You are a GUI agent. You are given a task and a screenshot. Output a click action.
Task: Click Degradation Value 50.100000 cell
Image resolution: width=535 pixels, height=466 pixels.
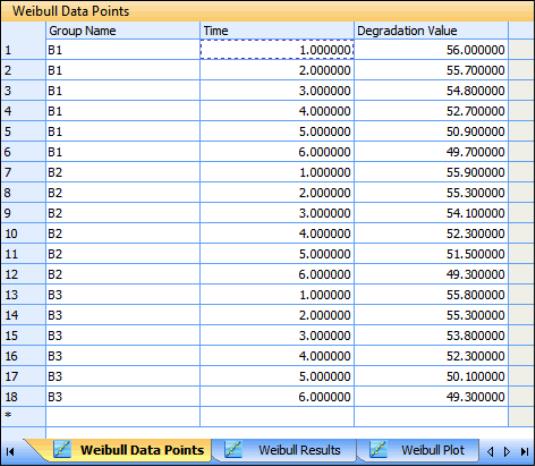tap(431, 376)
